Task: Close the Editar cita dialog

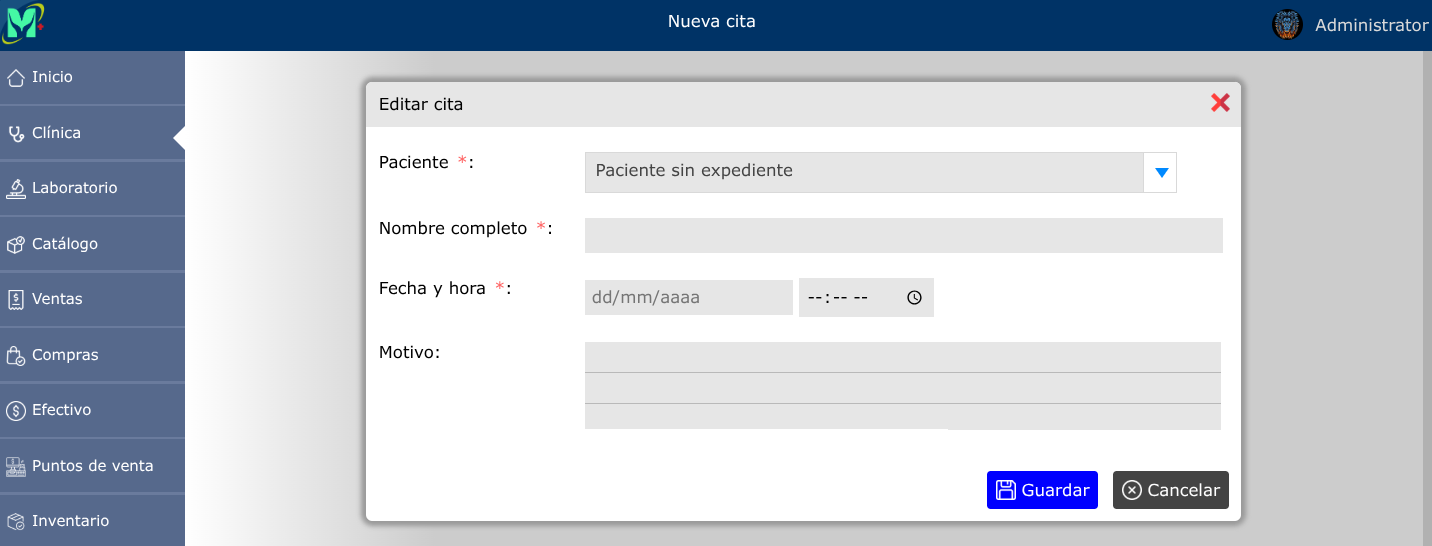Action: pos(1220,102)
